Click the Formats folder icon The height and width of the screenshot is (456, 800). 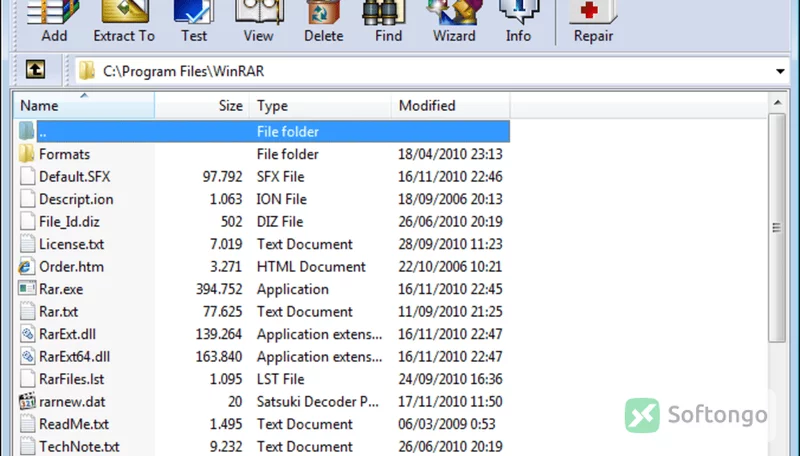[x=27, y=154]
